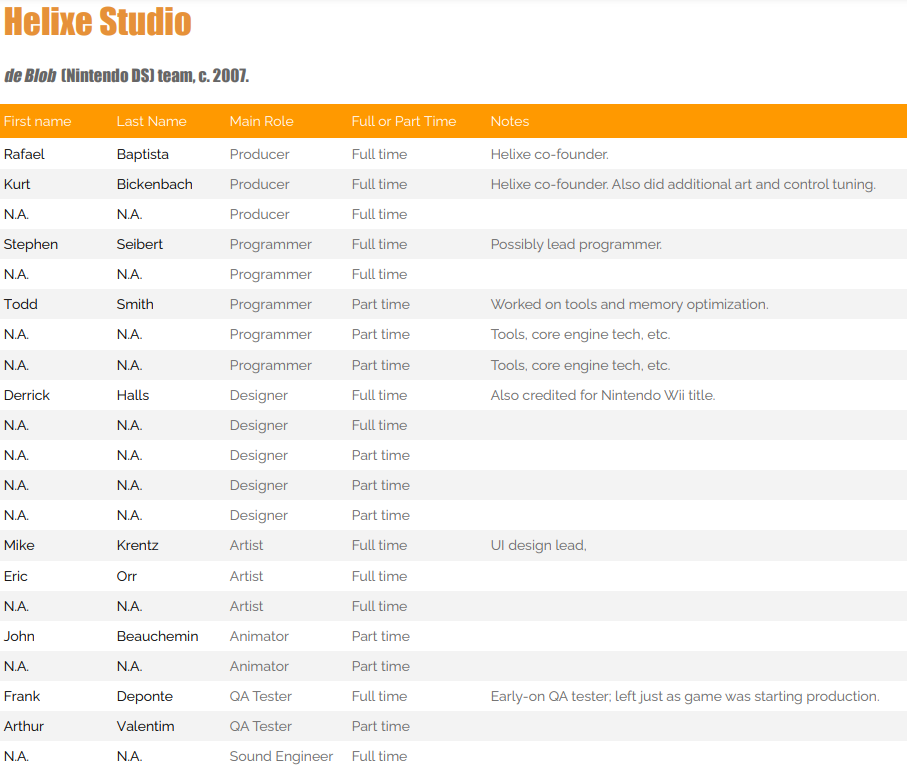This screenshot has width=907, height=772.
Task: Click Full time in Derrick Halls' row
Action: tap(379, 396)
